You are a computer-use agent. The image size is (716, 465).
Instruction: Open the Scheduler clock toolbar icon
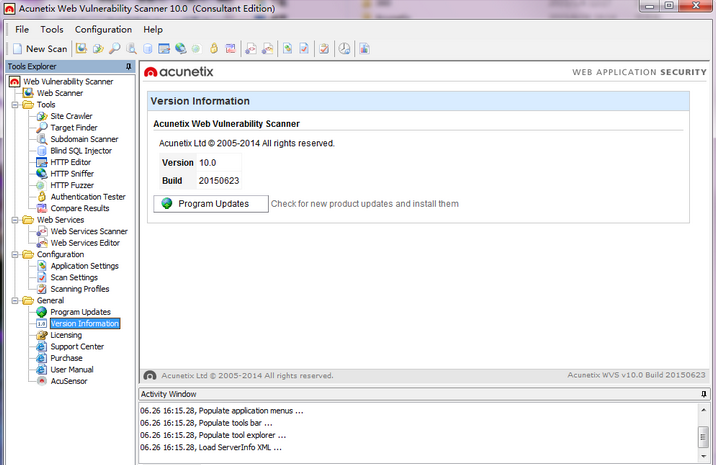tap(344, 48)
